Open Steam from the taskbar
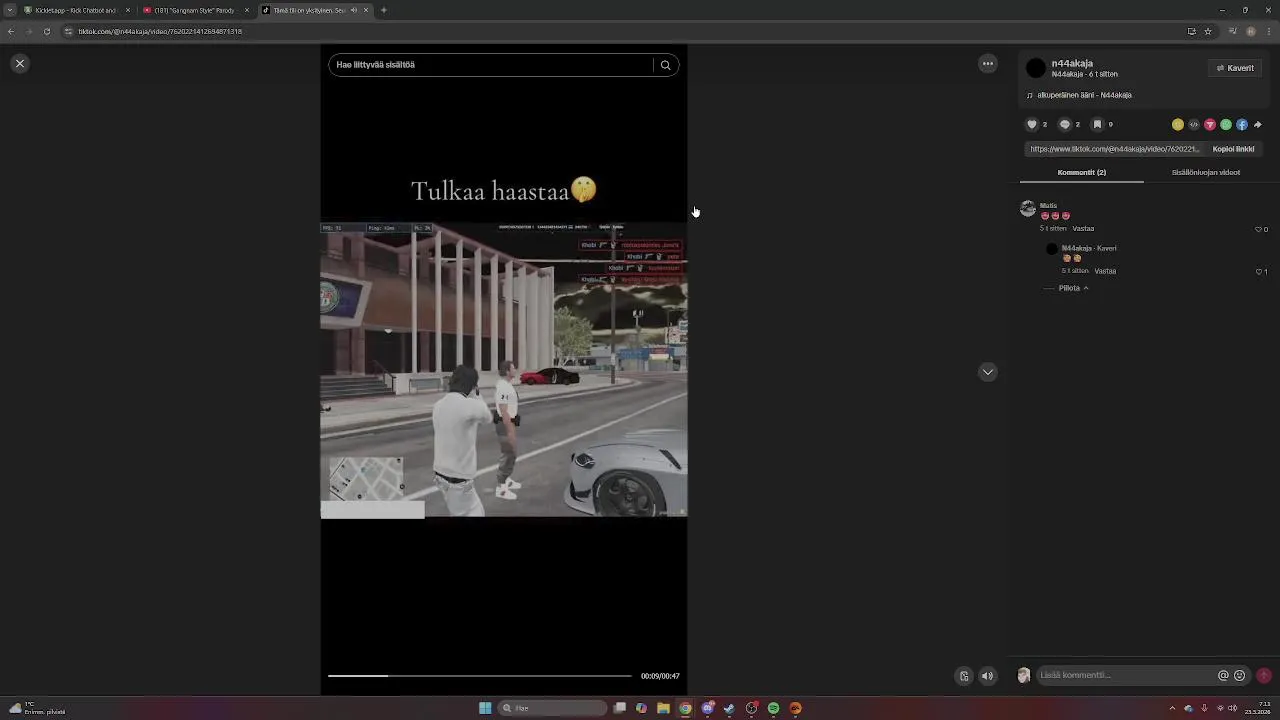The width and height of the screenshot is (1280, 720). pos(729,708)
